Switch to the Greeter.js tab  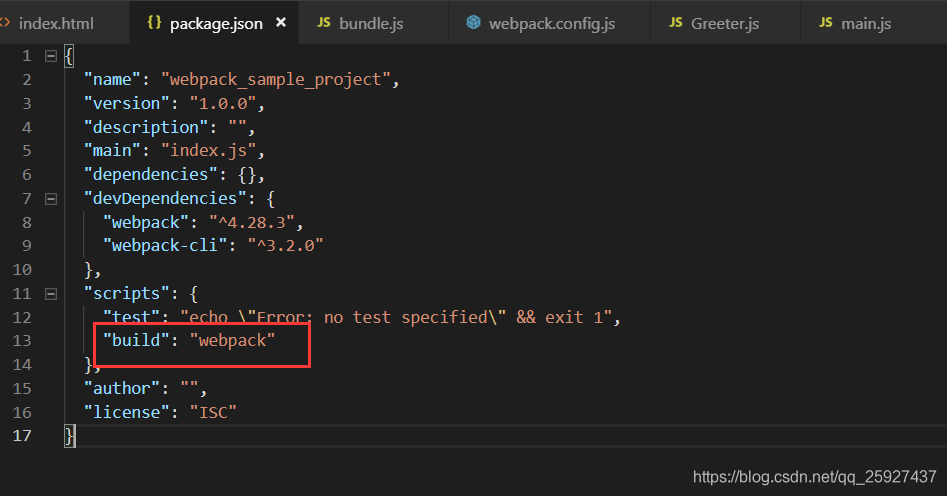[725, 23]
